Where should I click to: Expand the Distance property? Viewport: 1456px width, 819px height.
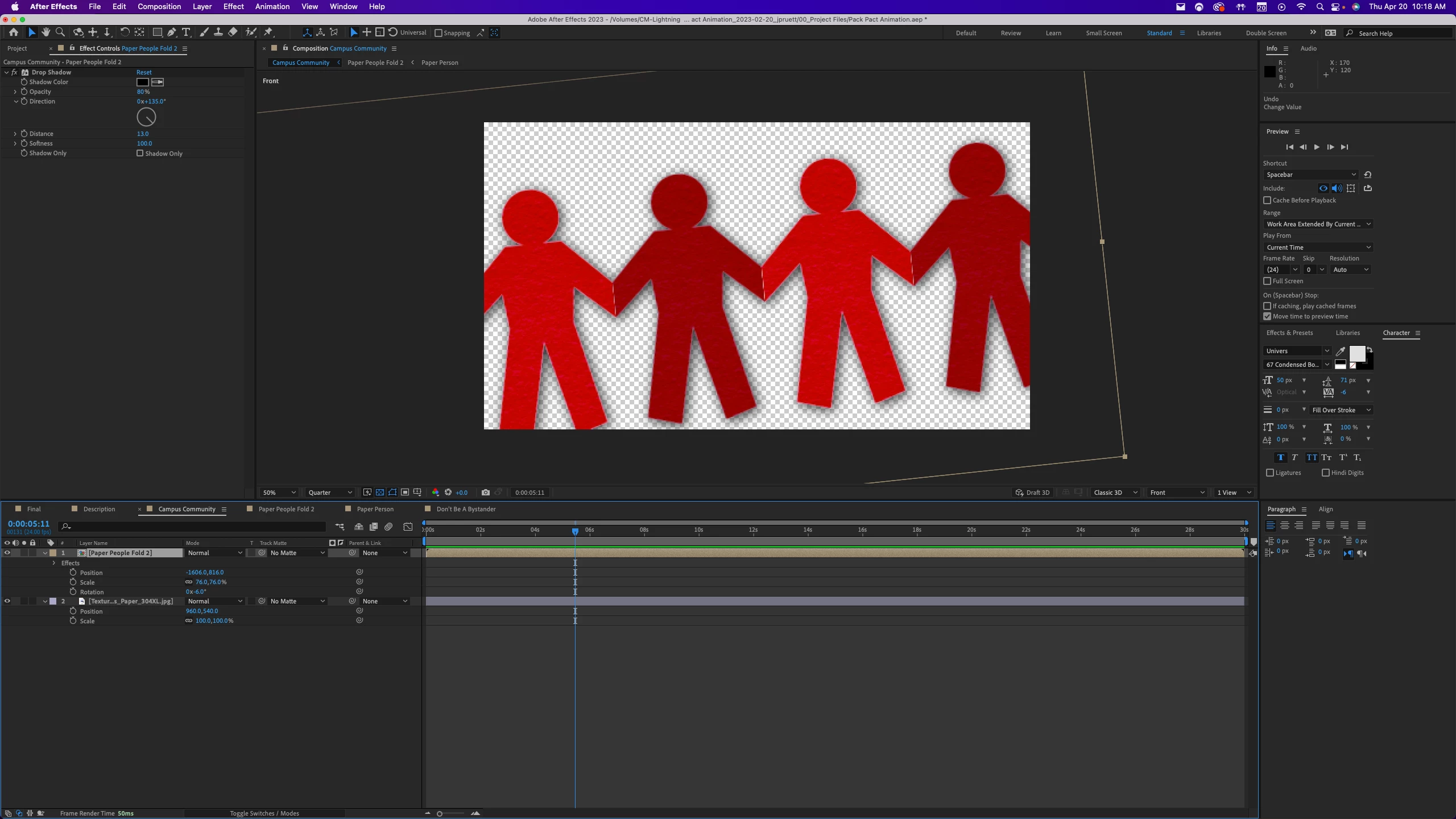coord(15,134)
